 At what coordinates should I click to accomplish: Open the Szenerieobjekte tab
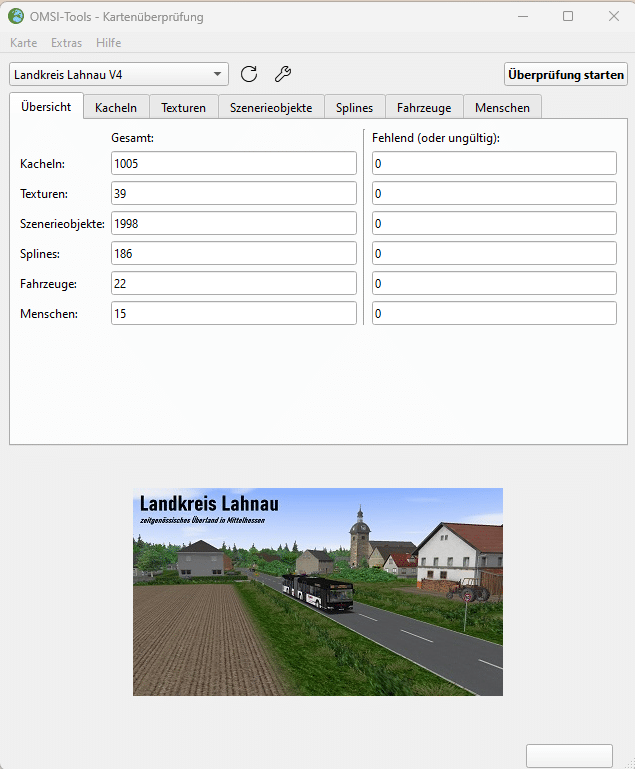pyautogui.click(x=271, y=107)
